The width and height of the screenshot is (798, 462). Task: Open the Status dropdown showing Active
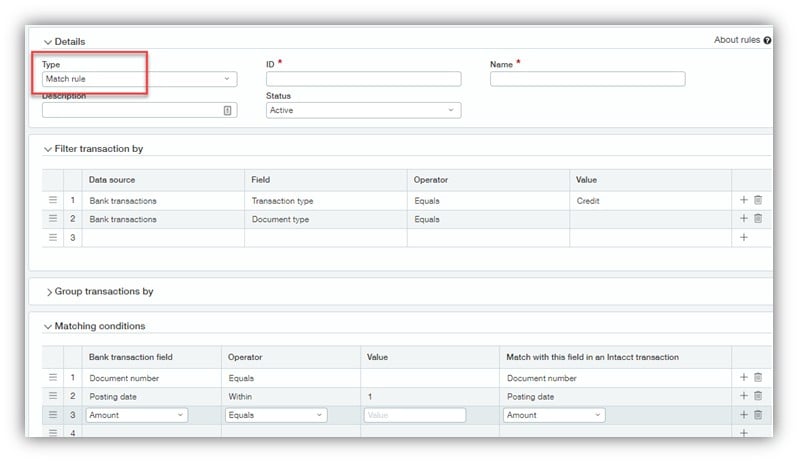tap(363, 110)
